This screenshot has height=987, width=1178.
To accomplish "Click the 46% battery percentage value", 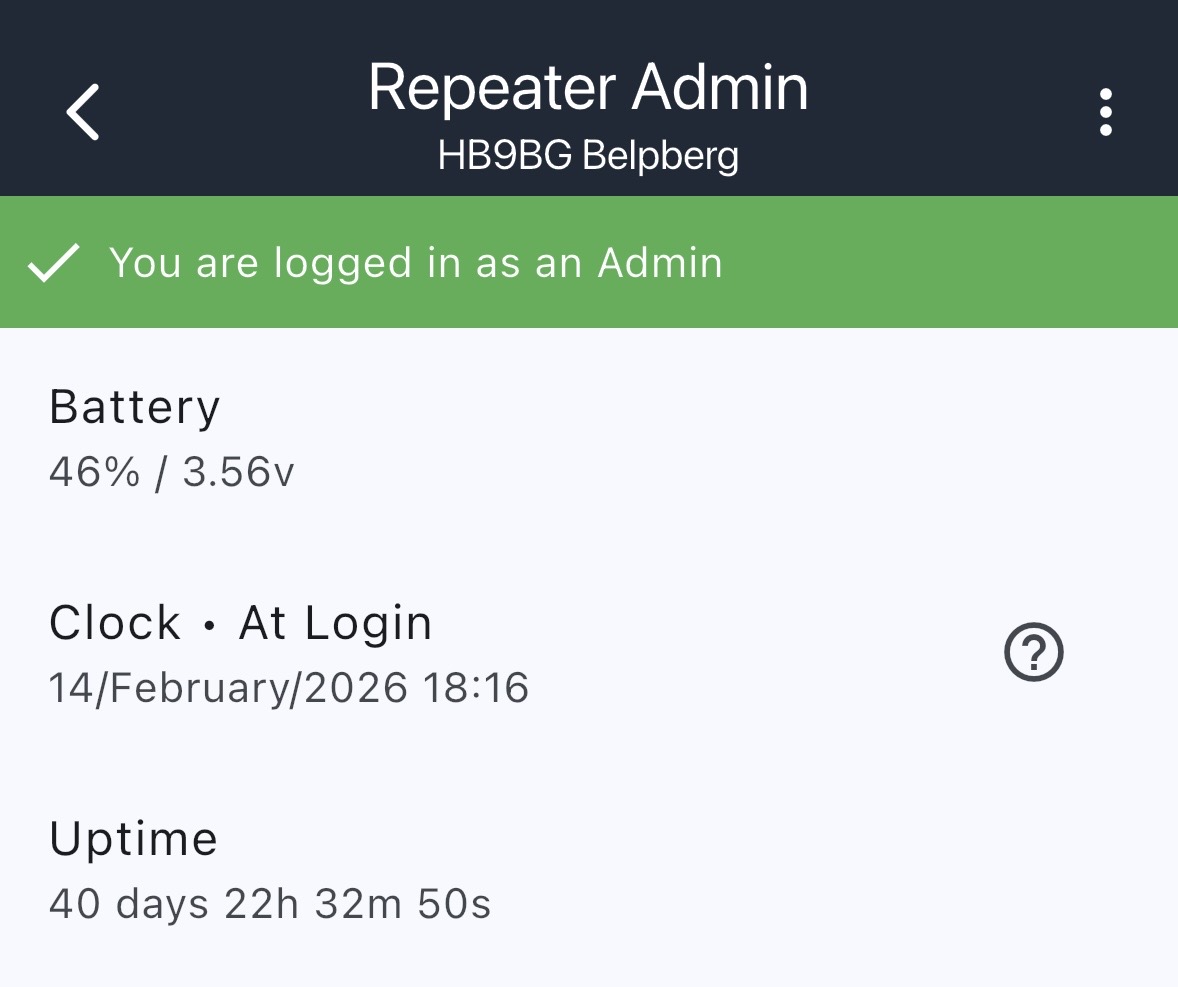I will tap(95, 472).
